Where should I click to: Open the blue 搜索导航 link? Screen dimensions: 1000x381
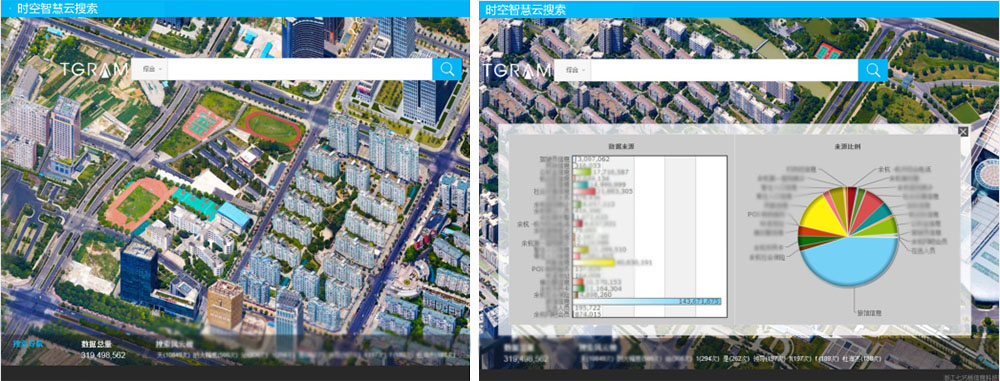pos(27,343)
